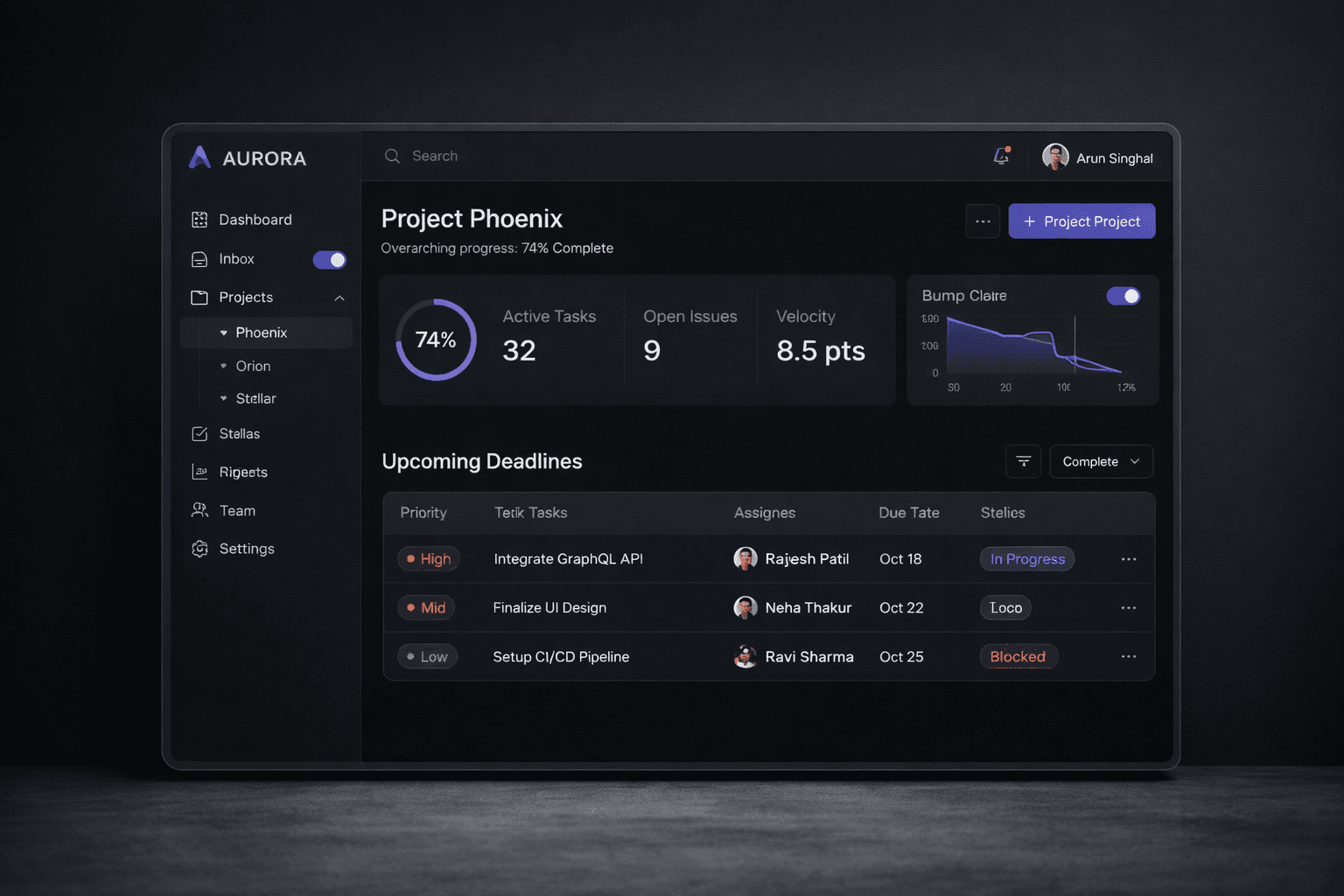1344x896 pixels.
Task: Select the Orion project in sidebar
Action: click(254, 366)
